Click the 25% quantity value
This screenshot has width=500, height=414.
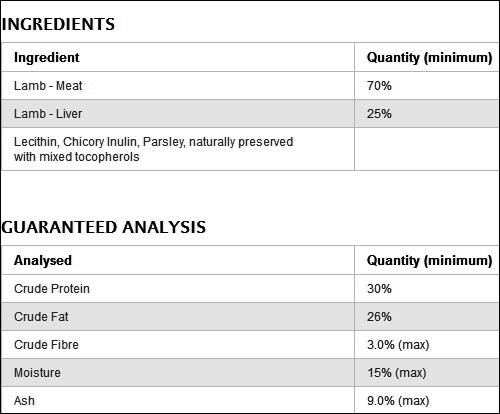pyautogui.click(x=379, y=114)
